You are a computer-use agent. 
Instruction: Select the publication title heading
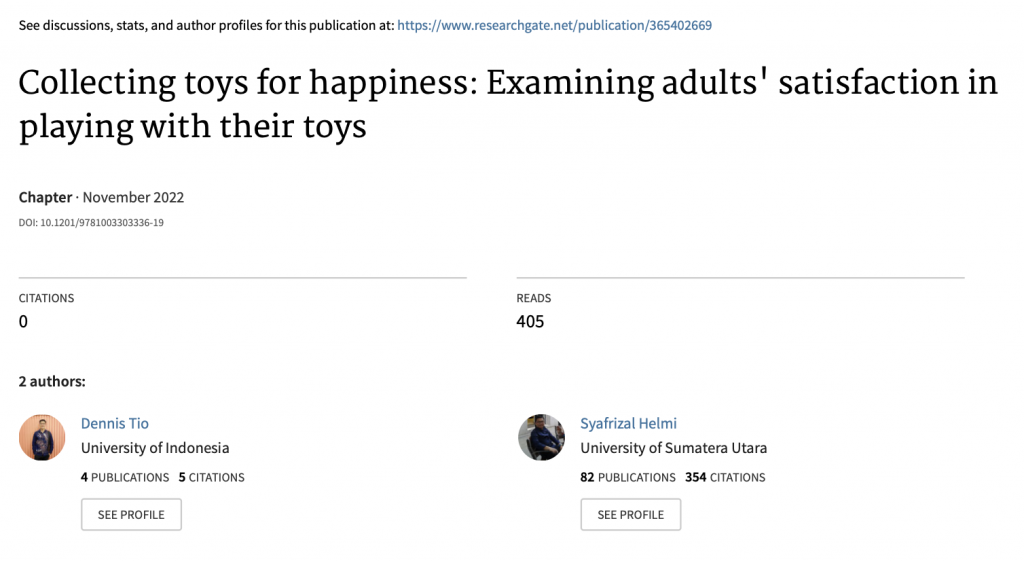(x=508, y=104)
